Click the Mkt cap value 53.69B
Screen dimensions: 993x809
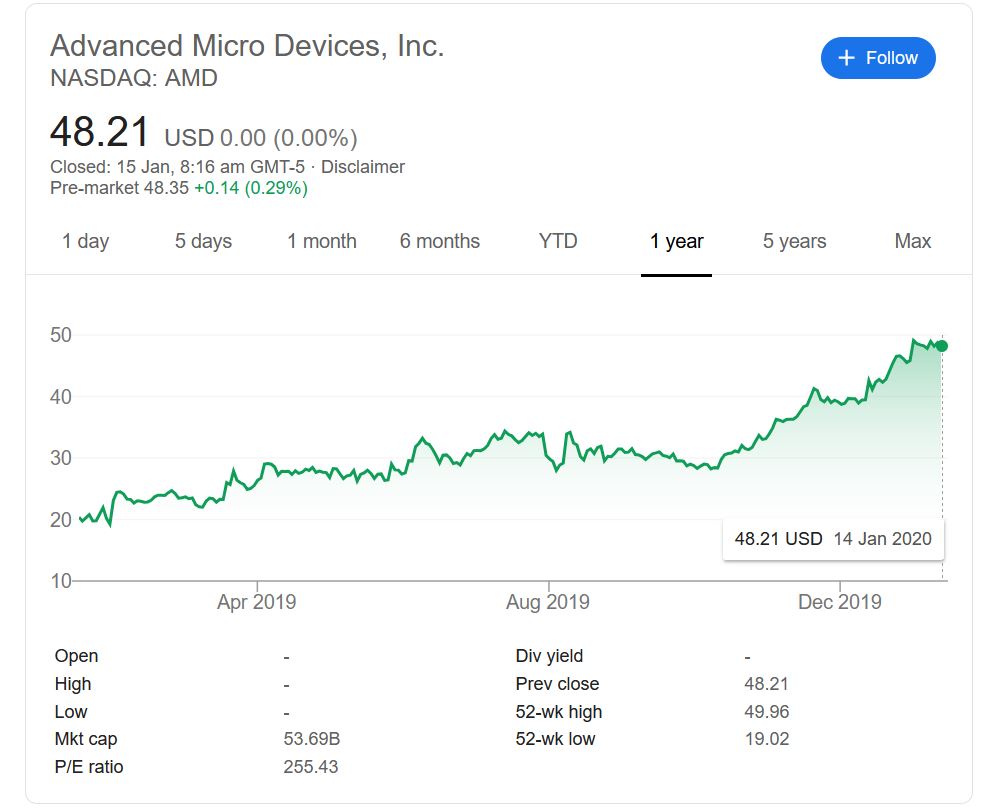pyautogui.click(x=312, y=740)
